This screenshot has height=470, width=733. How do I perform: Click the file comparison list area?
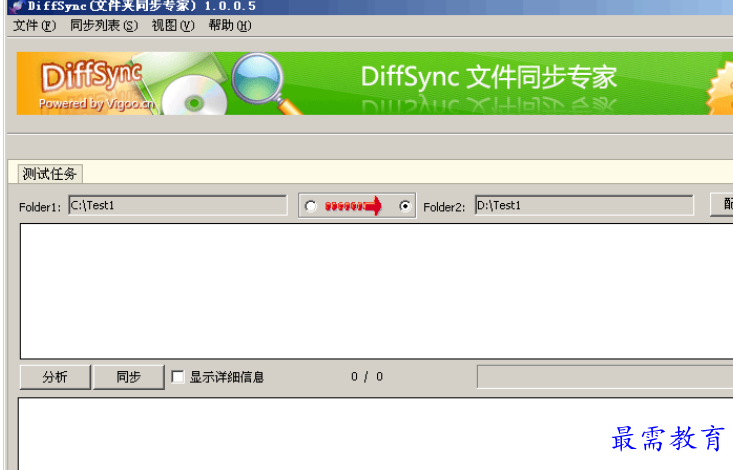[376, 291]
